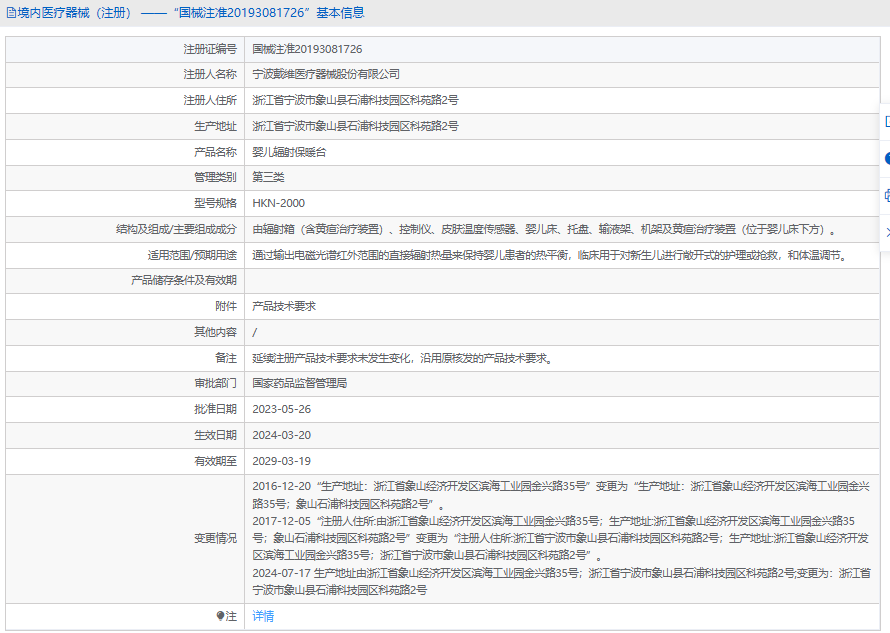The height and width of the screenshot is (633, 890).
Task: Click the 管理类别 field label
Action: [x=215, y=177]
